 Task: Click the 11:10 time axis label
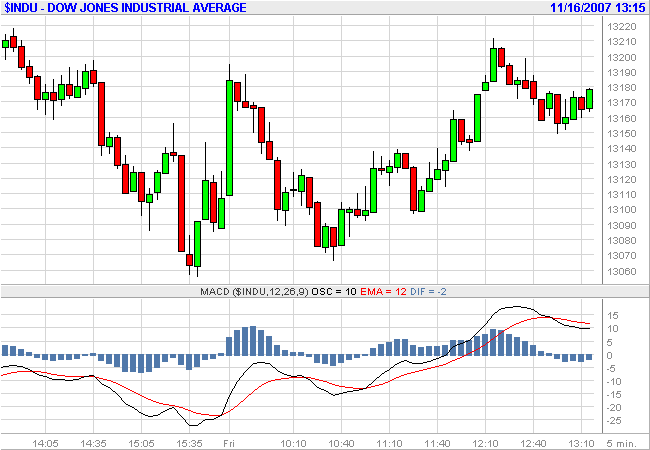(389, 443)
